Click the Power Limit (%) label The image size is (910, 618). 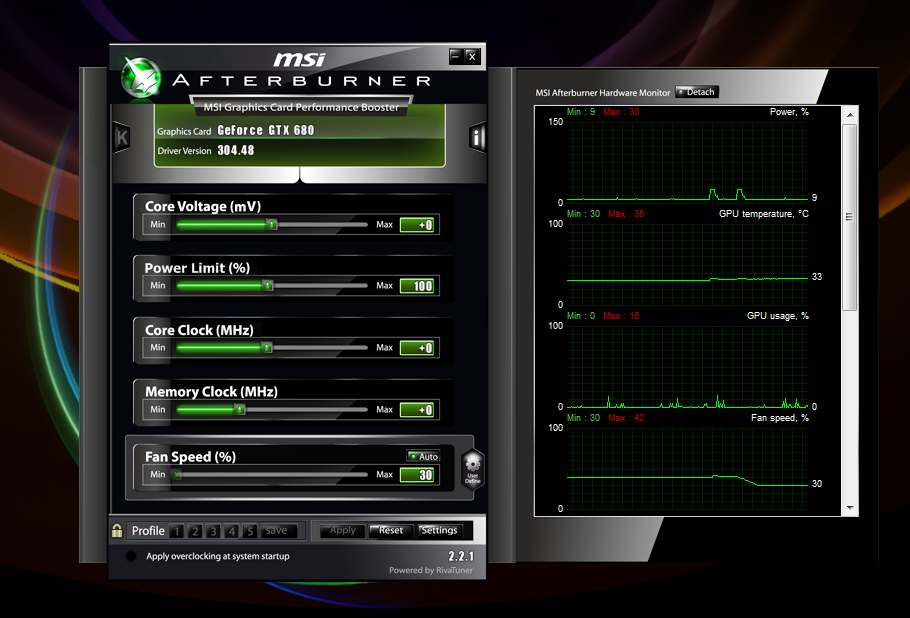(197, 268)
